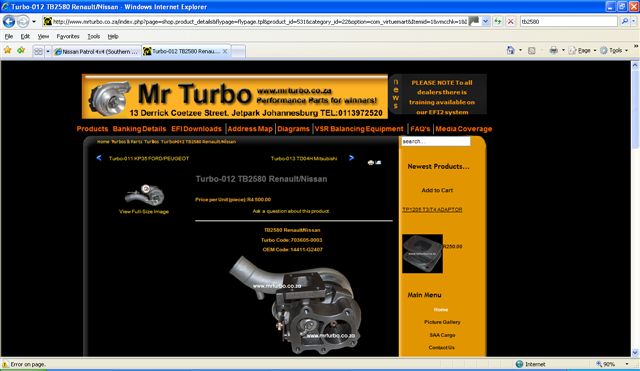Viewport: 640px width, 371px height.
Task: Expand the address bar URL history dropdown
Action: pyautogui.click(x=485, y=21)
